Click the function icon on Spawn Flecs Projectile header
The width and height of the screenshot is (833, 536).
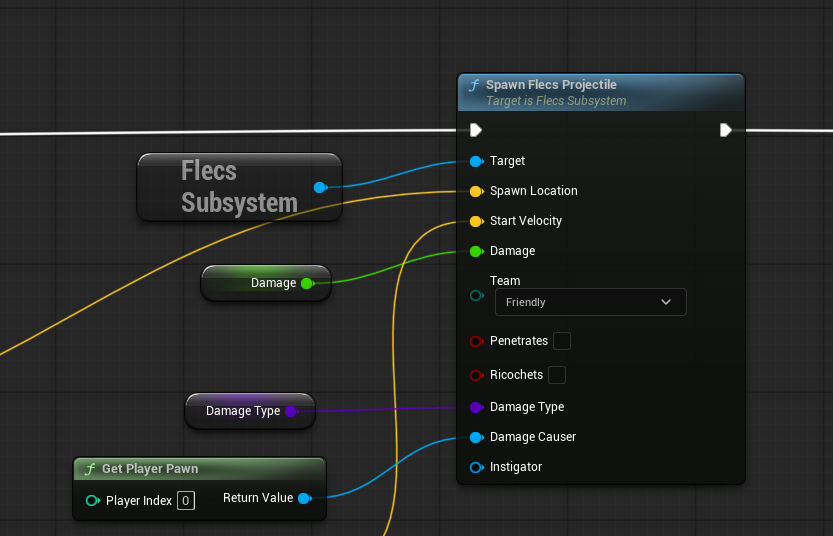474,85
